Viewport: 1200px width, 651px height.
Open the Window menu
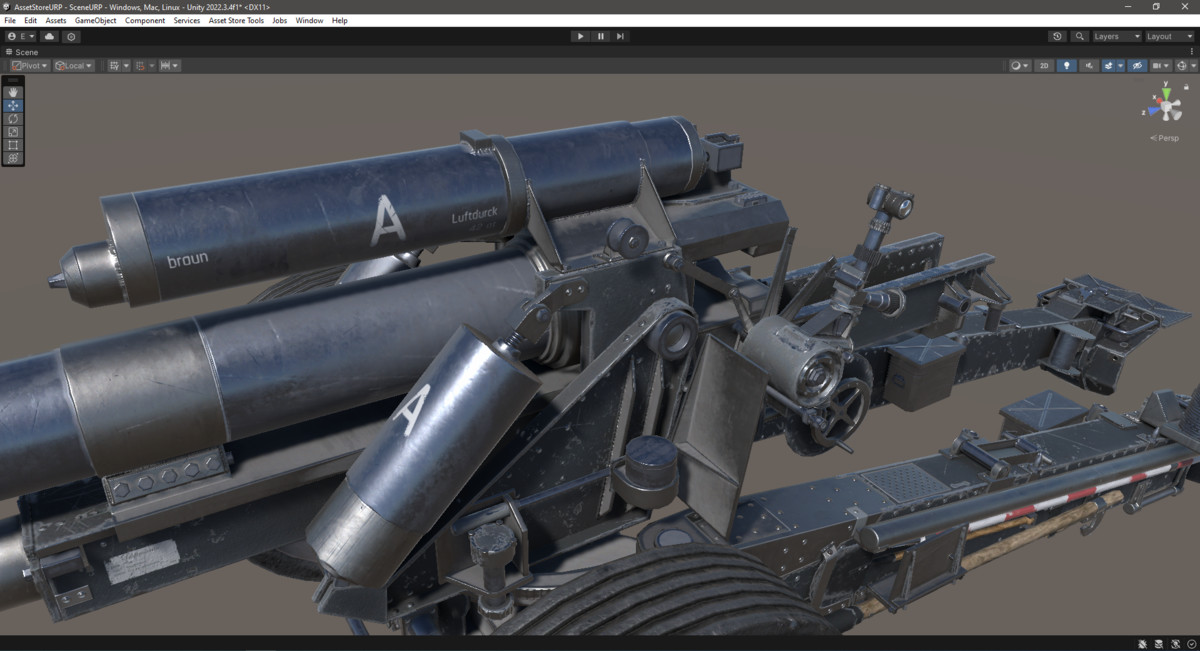[x=309, y=20]
